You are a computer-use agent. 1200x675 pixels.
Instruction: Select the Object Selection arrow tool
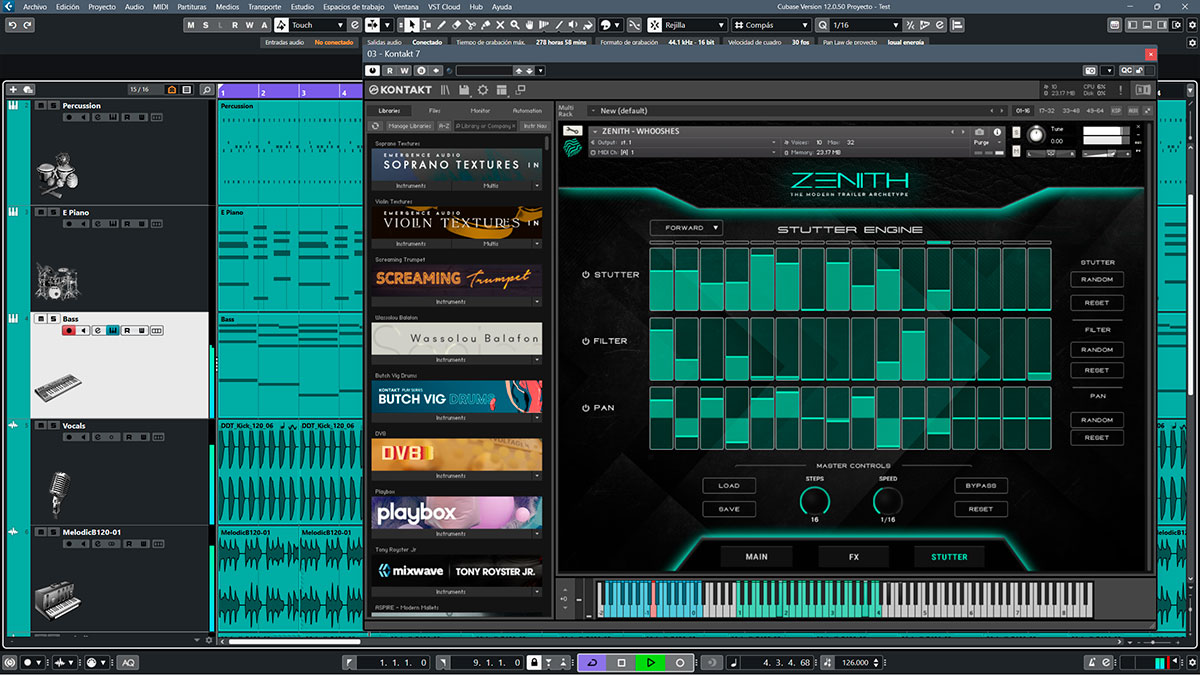coord(412,25)
